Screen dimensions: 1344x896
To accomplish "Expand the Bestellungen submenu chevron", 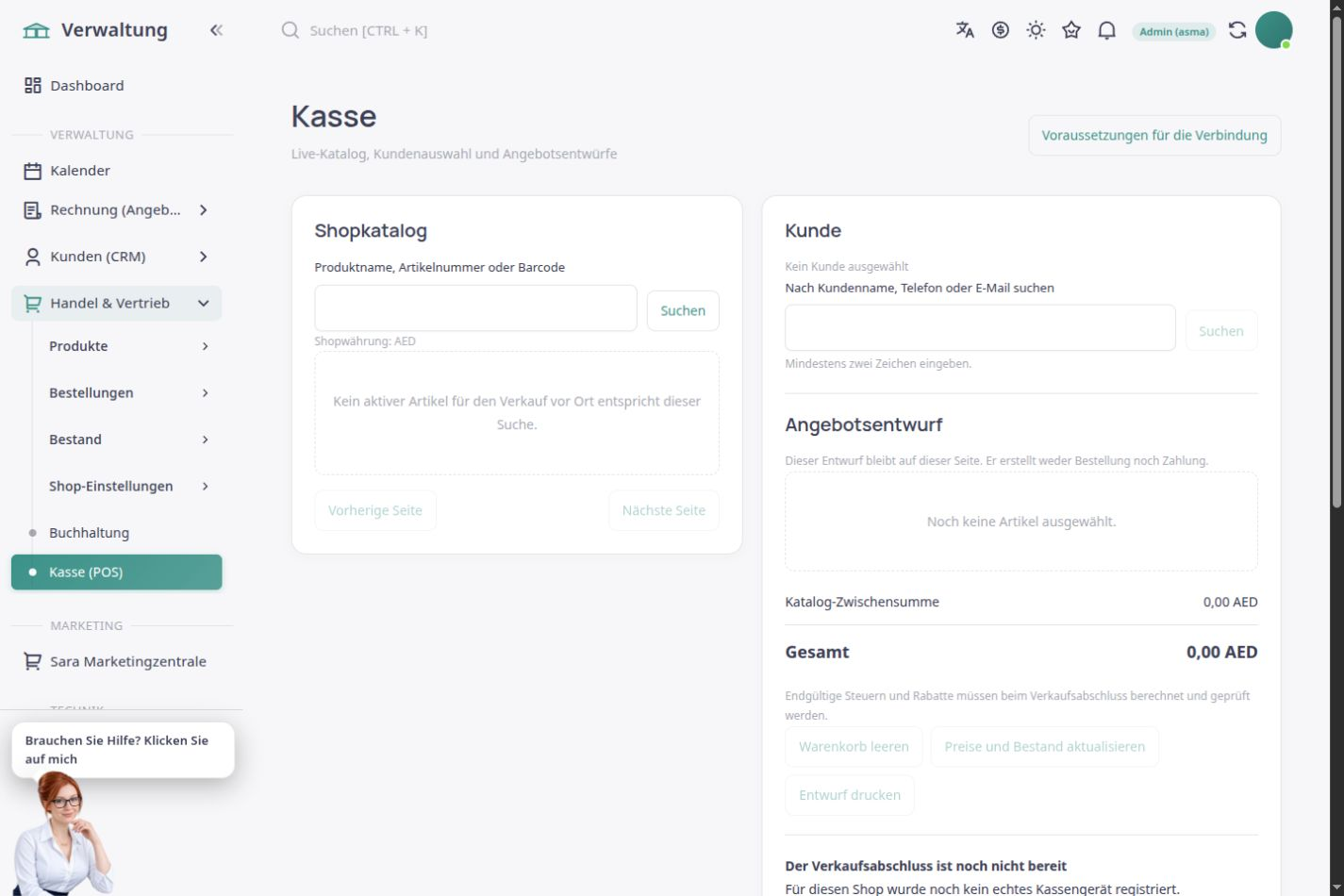I will (205, 393).
